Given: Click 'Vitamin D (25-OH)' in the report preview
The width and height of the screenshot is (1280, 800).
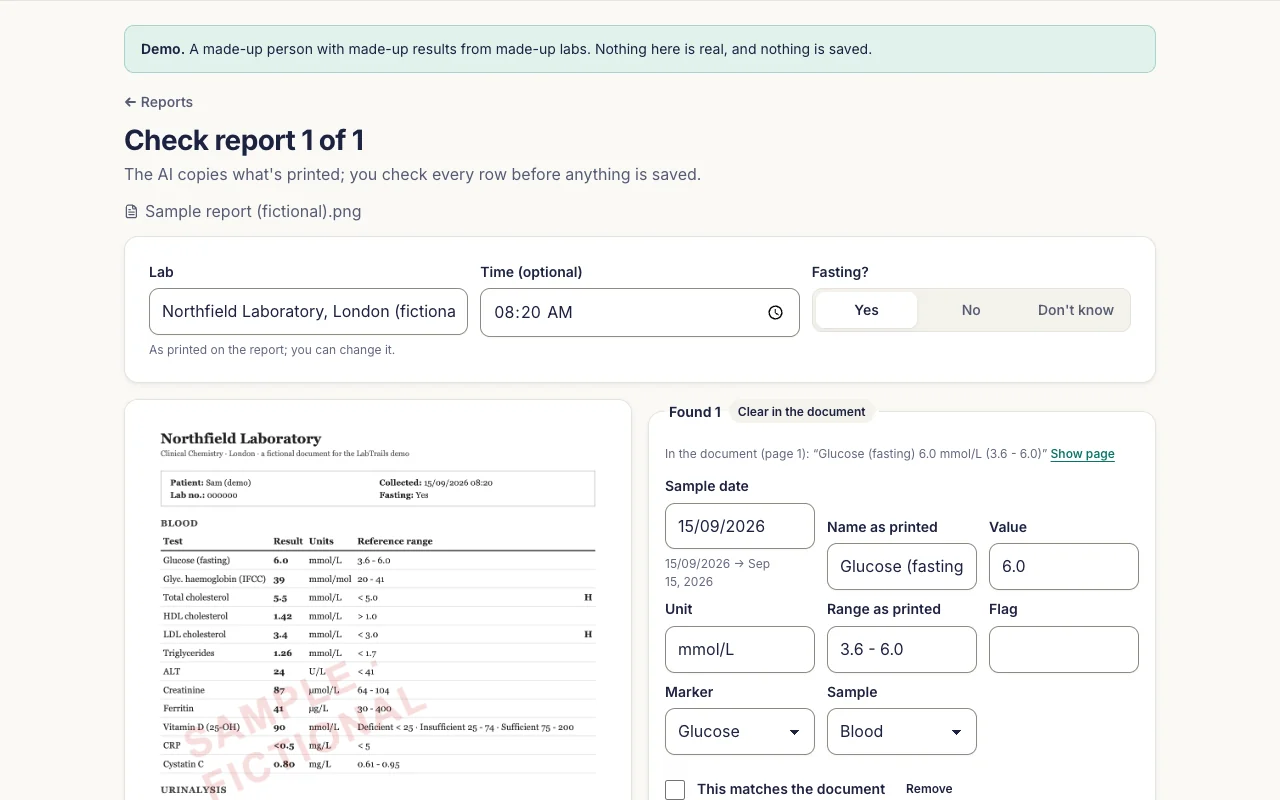Looking at the screenshot, I should coord(201,727).
